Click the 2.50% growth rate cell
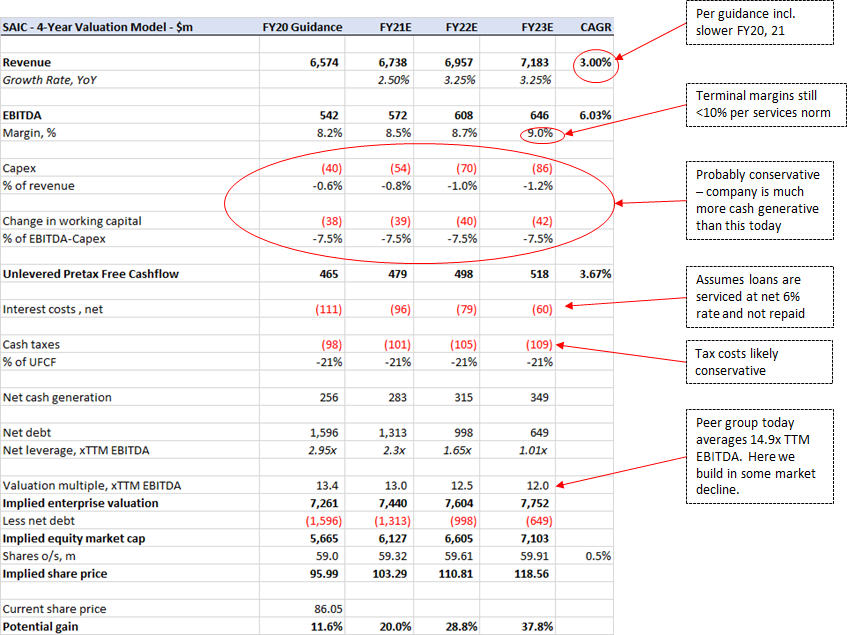 coord(394,80)
